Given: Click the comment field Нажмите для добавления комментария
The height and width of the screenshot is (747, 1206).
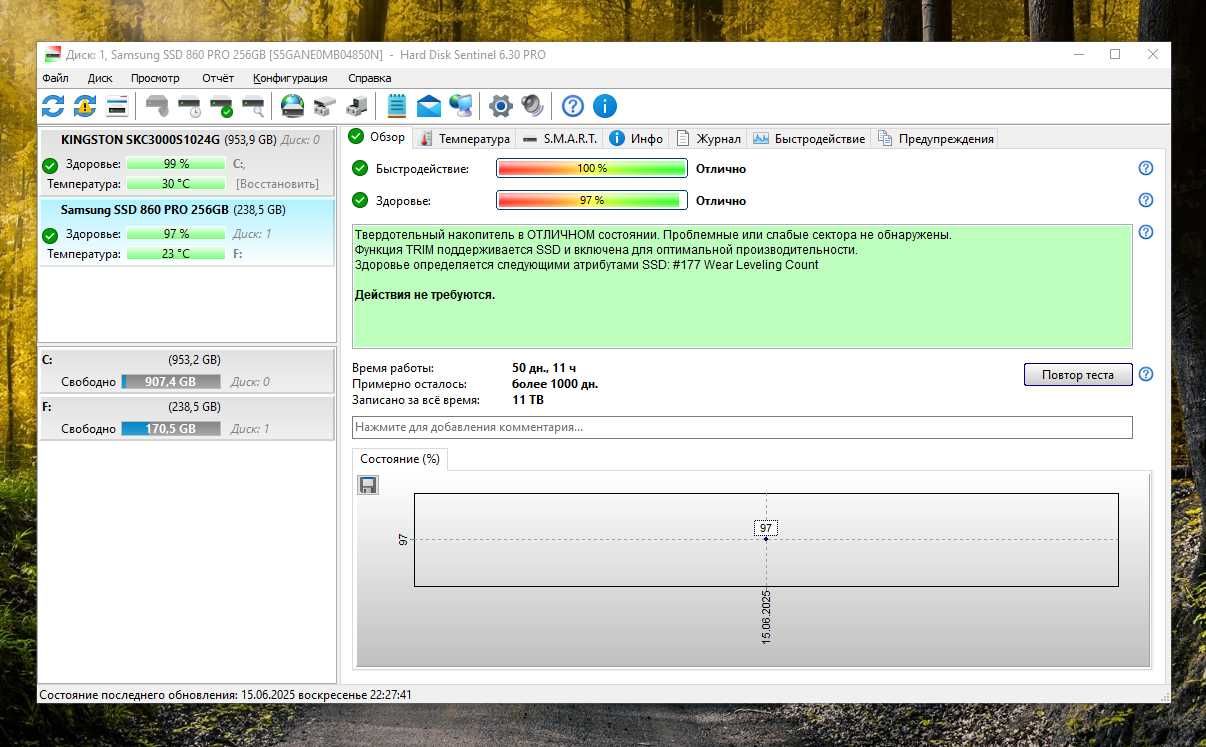Looking at the screenshot, I should (742, 427).
